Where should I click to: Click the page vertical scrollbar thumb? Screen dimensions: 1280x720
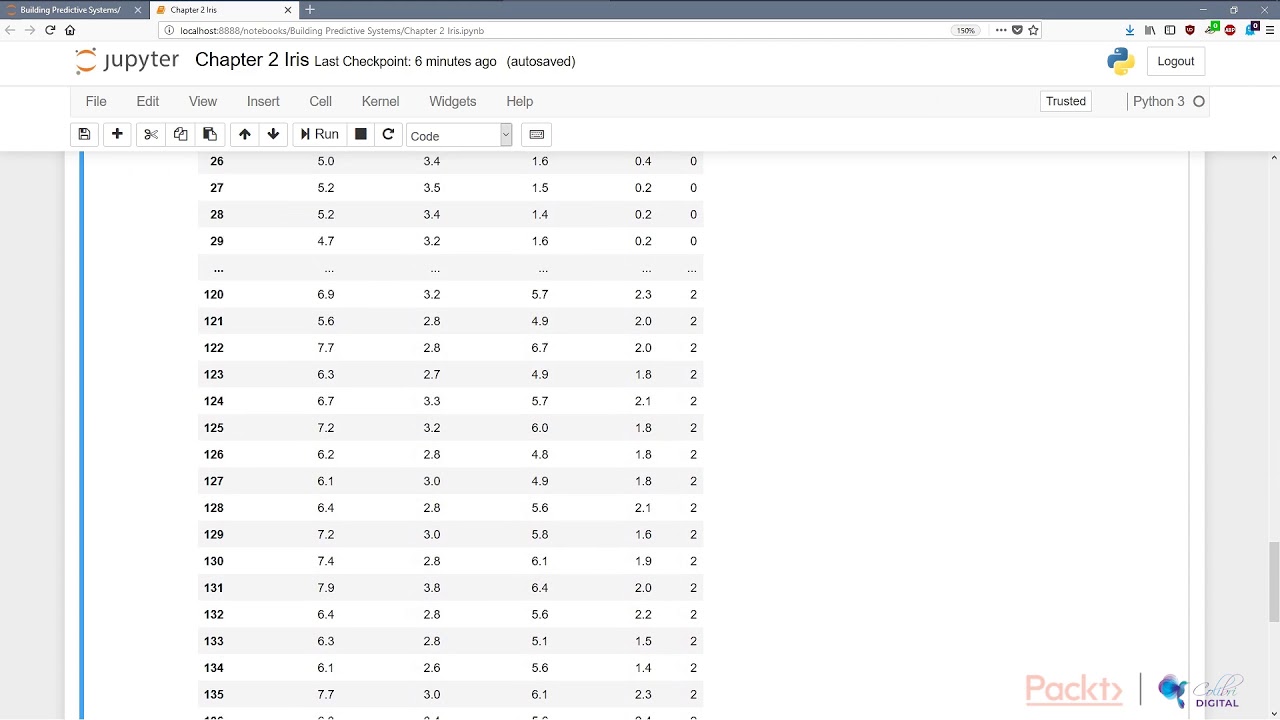click(x=1274, y=582)
